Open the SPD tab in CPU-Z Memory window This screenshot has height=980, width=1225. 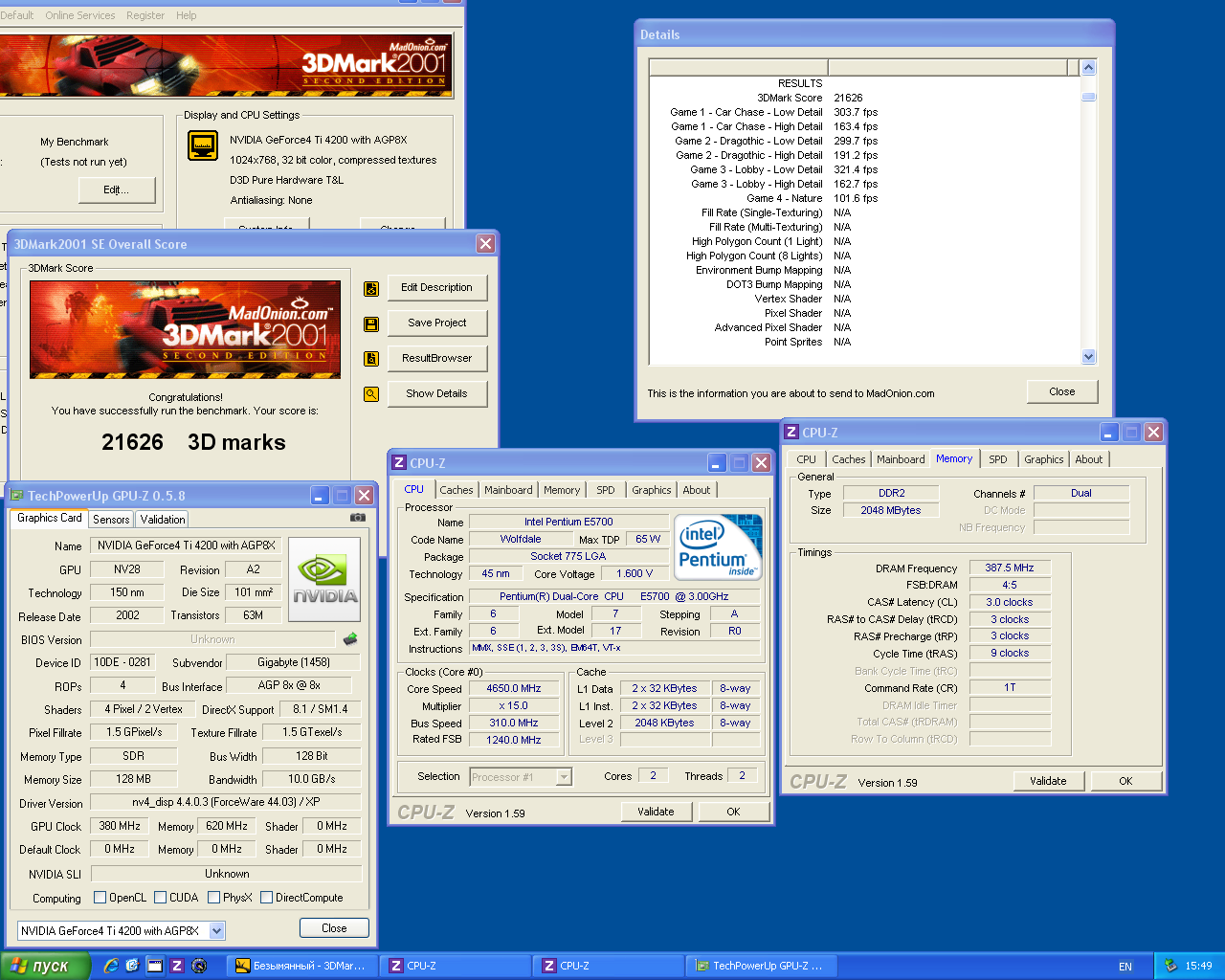(997, 459)
